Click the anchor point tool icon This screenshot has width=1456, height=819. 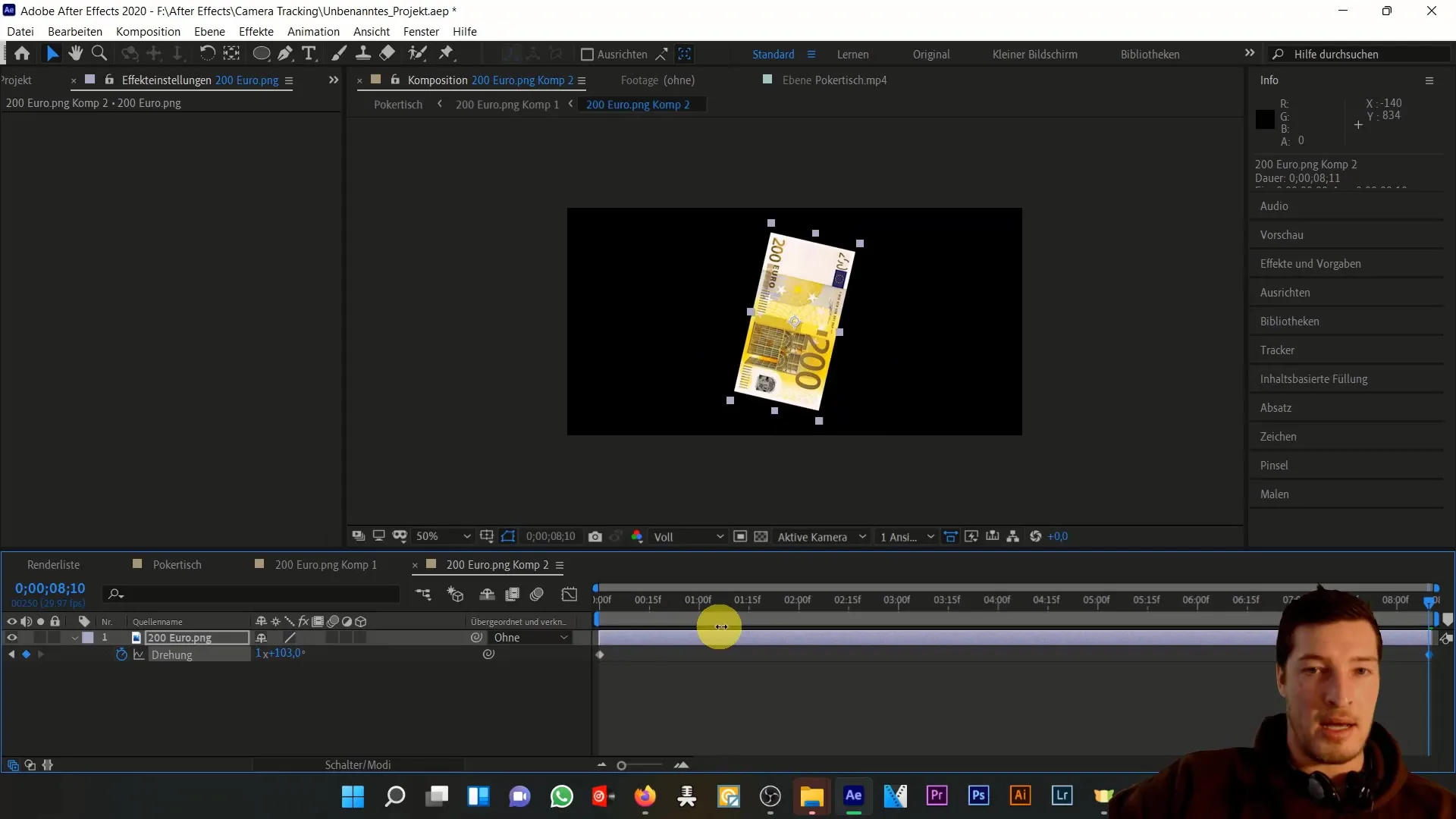(x=153, y=53)
